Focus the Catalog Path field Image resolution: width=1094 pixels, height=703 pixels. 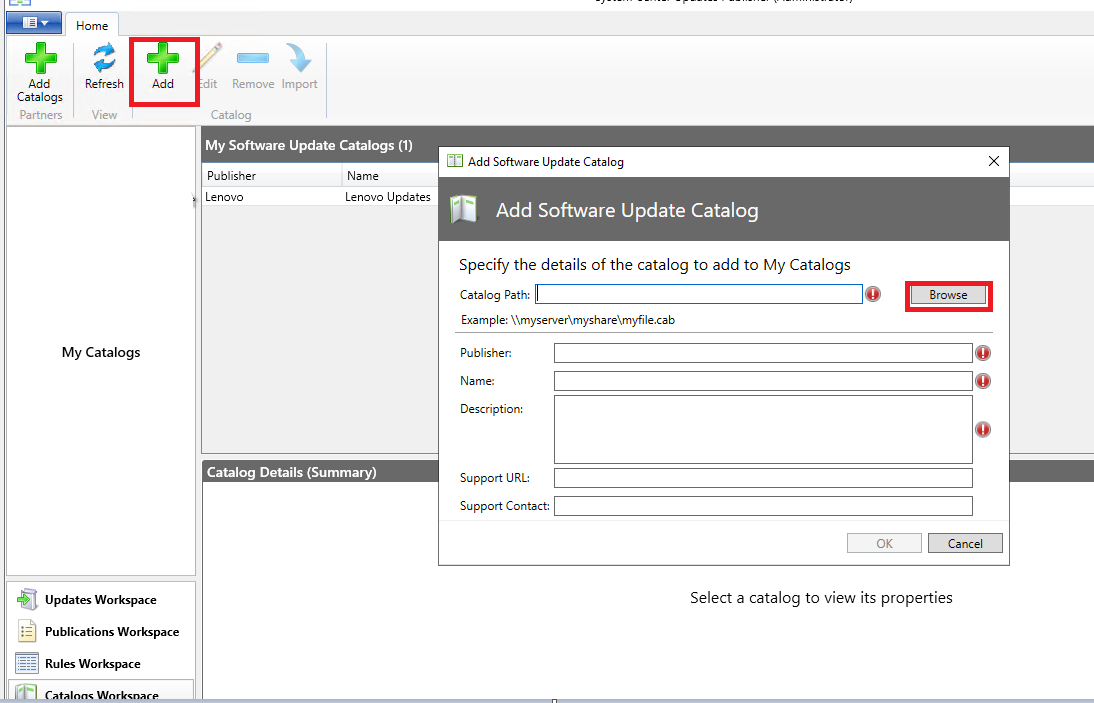(x=699, y=294)
